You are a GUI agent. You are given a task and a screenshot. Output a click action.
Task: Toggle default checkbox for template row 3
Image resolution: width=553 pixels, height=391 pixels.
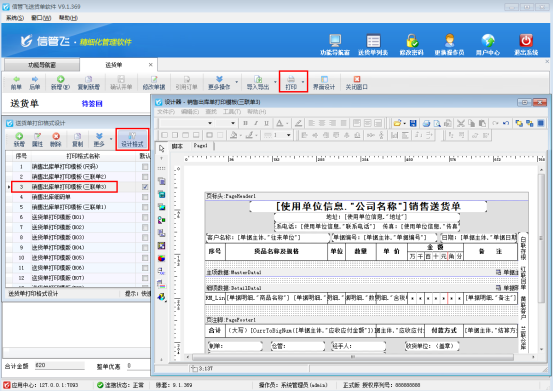tap(145, 187)
